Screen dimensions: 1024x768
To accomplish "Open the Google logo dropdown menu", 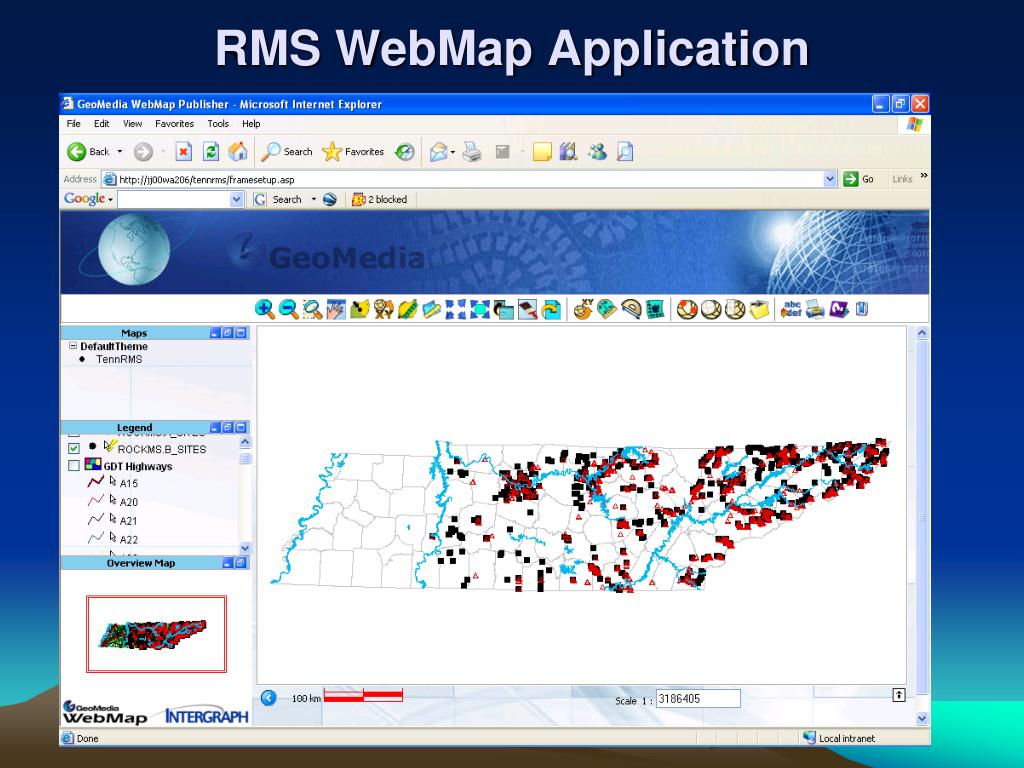I will pos(110,200).
